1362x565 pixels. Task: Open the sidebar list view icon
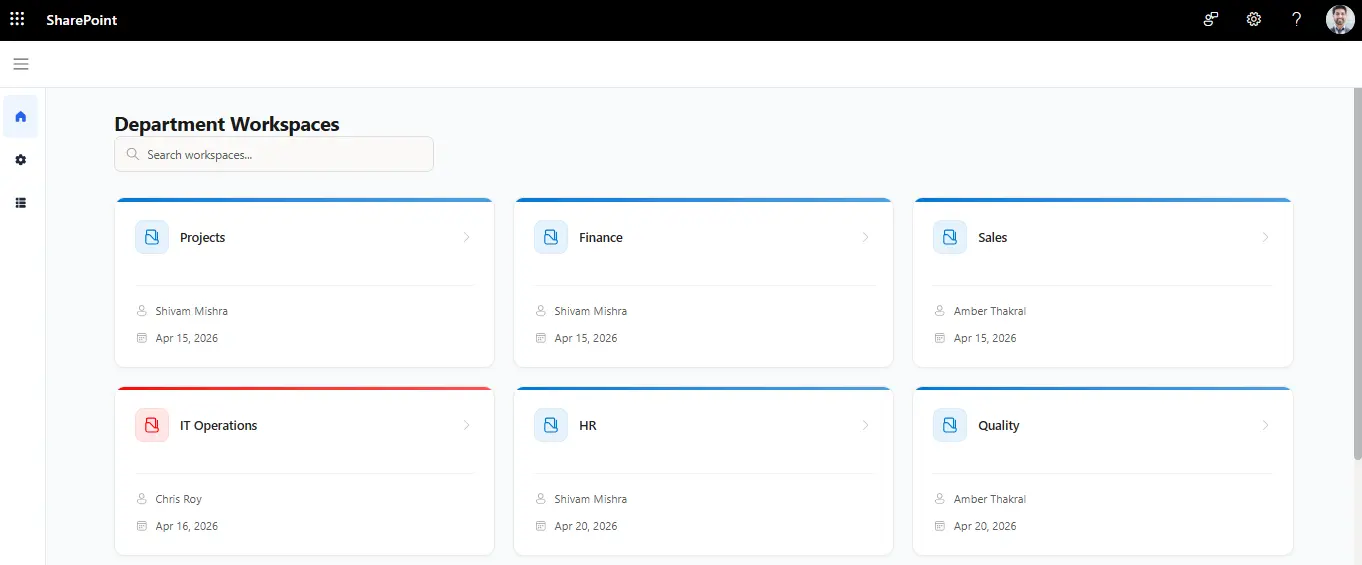[21, 203]
